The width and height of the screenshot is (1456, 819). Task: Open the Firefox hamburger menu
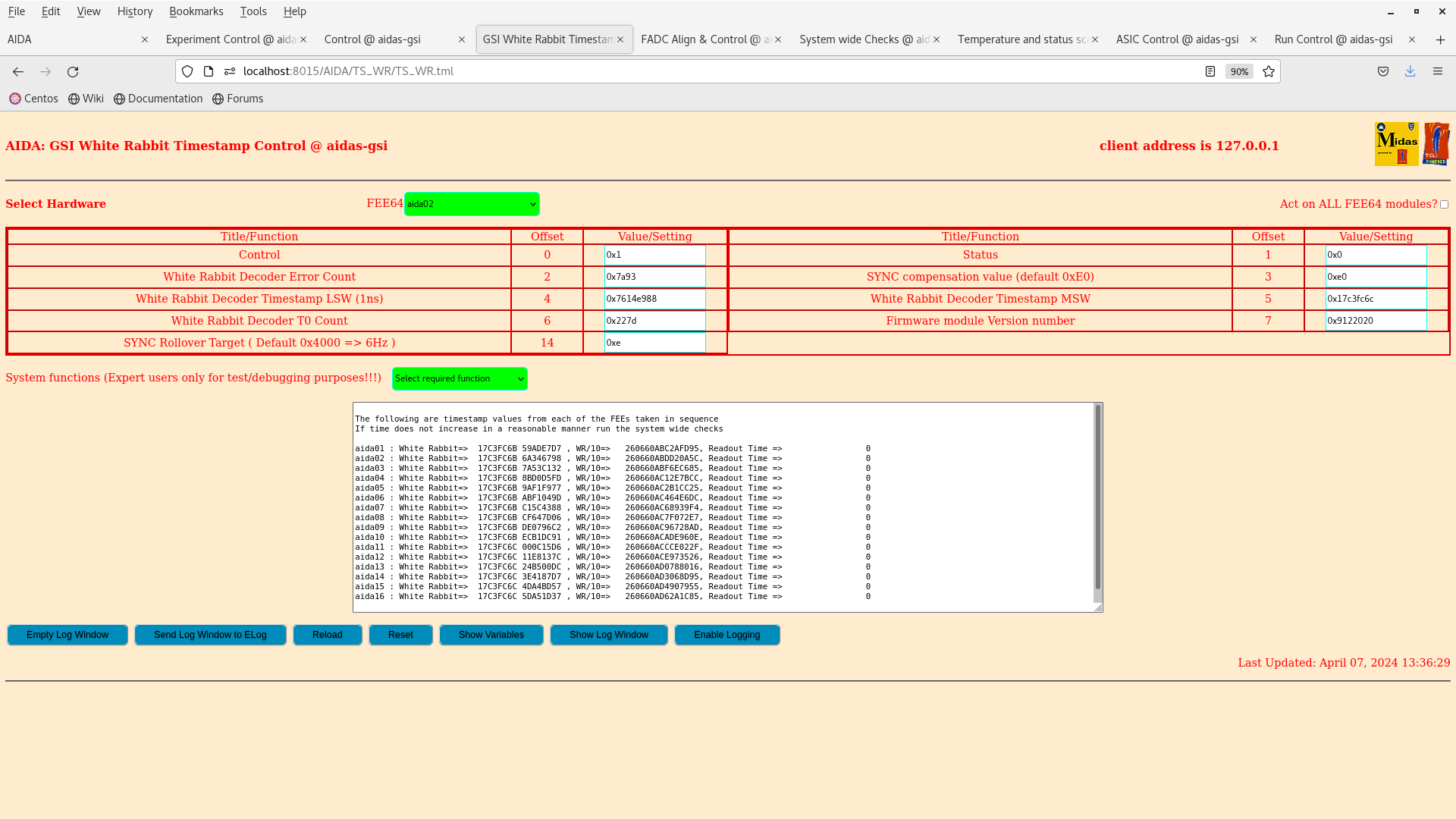(x=1437, y=71)
